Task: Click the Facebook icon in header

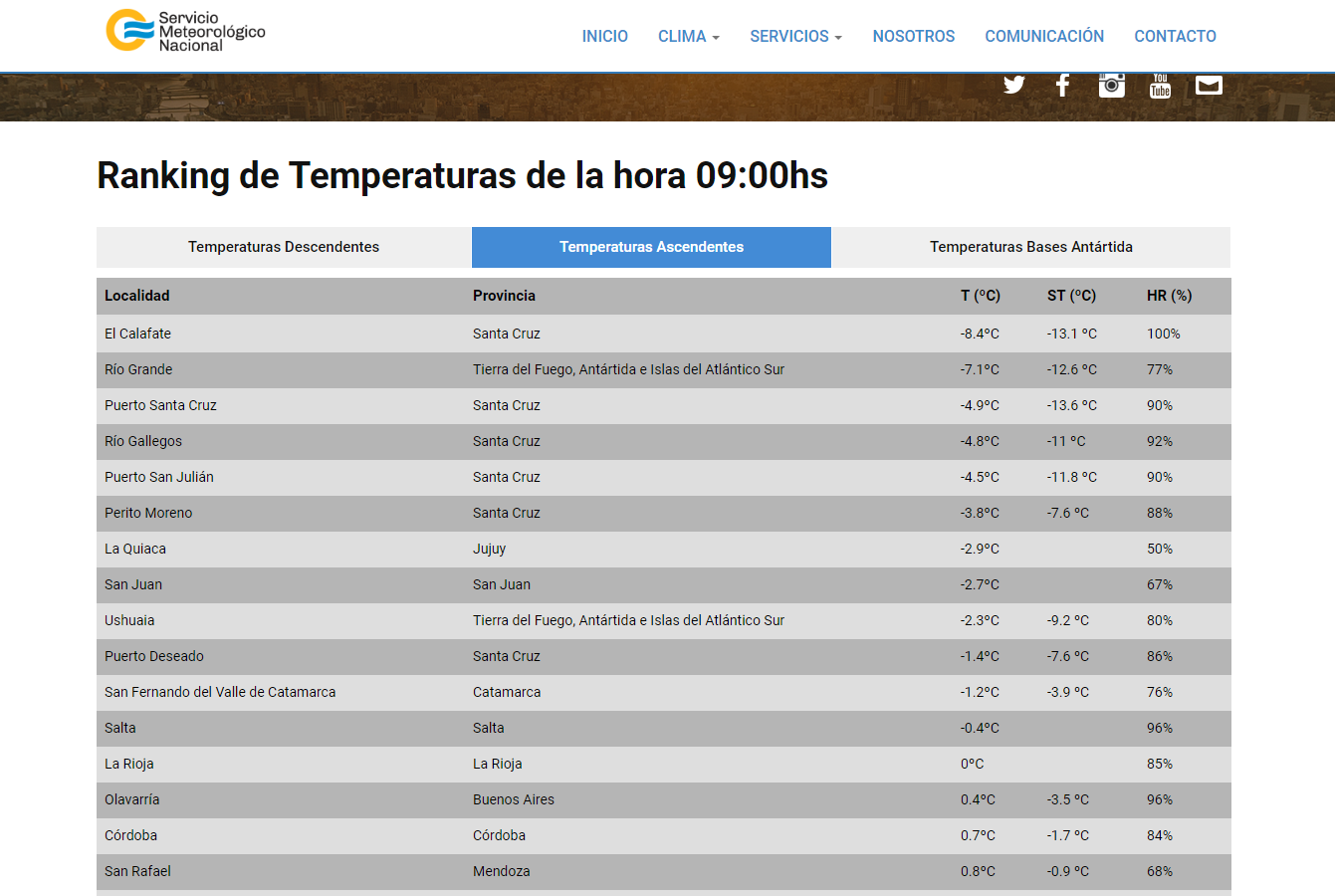Action: click(x=1062, y=86)
